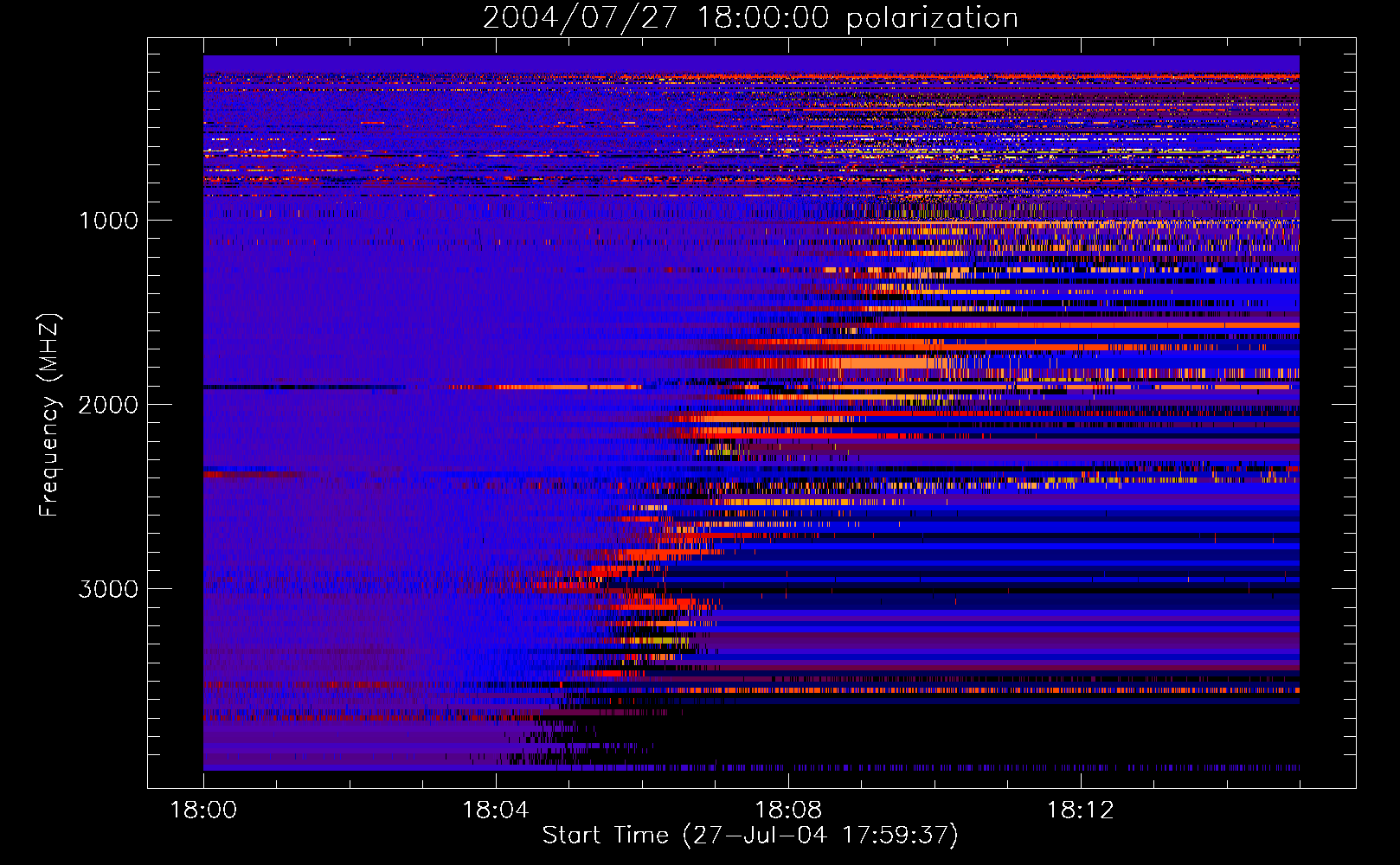
Task: Click the 1000 frequency tick label
Action: 108,221
